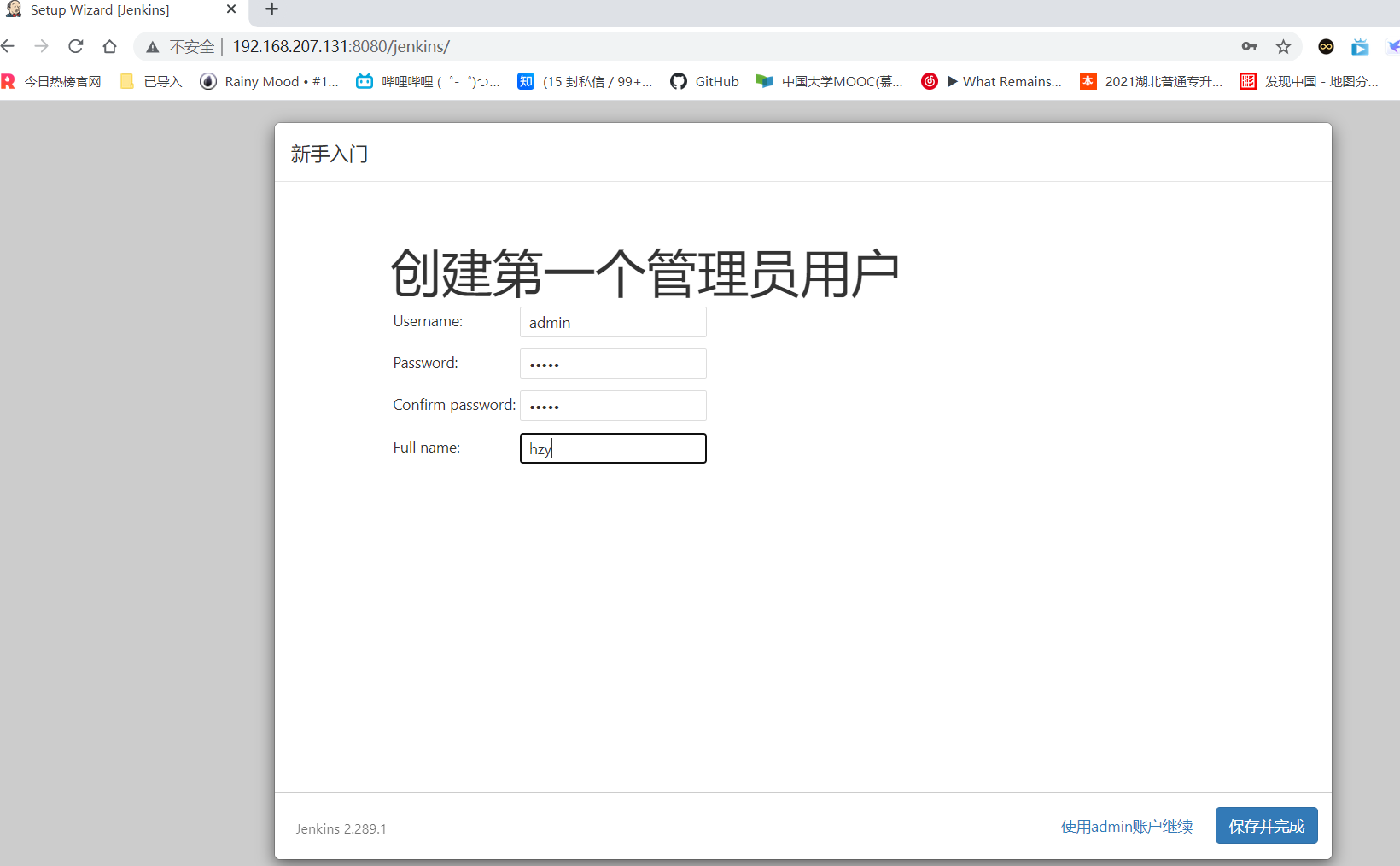1400x866 pixels.
Task: Open a new browser tab
Action: pyautogui.click(x=271, y=9)
